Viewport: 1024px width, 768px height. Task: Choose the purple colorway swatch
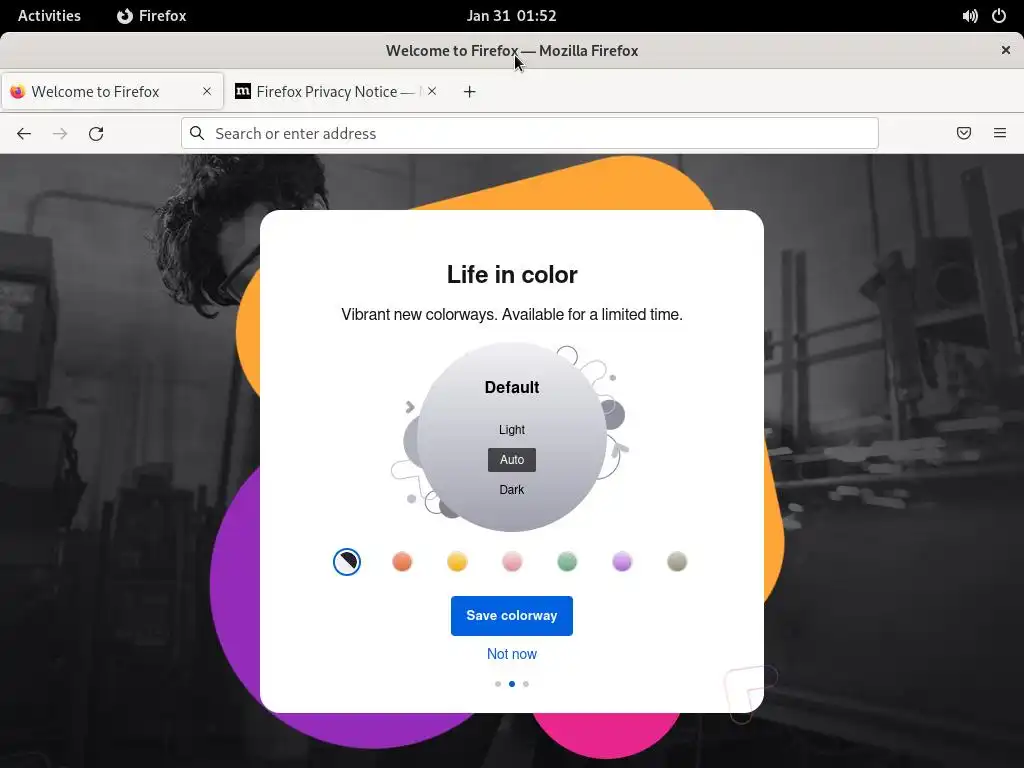coord(622,562)
